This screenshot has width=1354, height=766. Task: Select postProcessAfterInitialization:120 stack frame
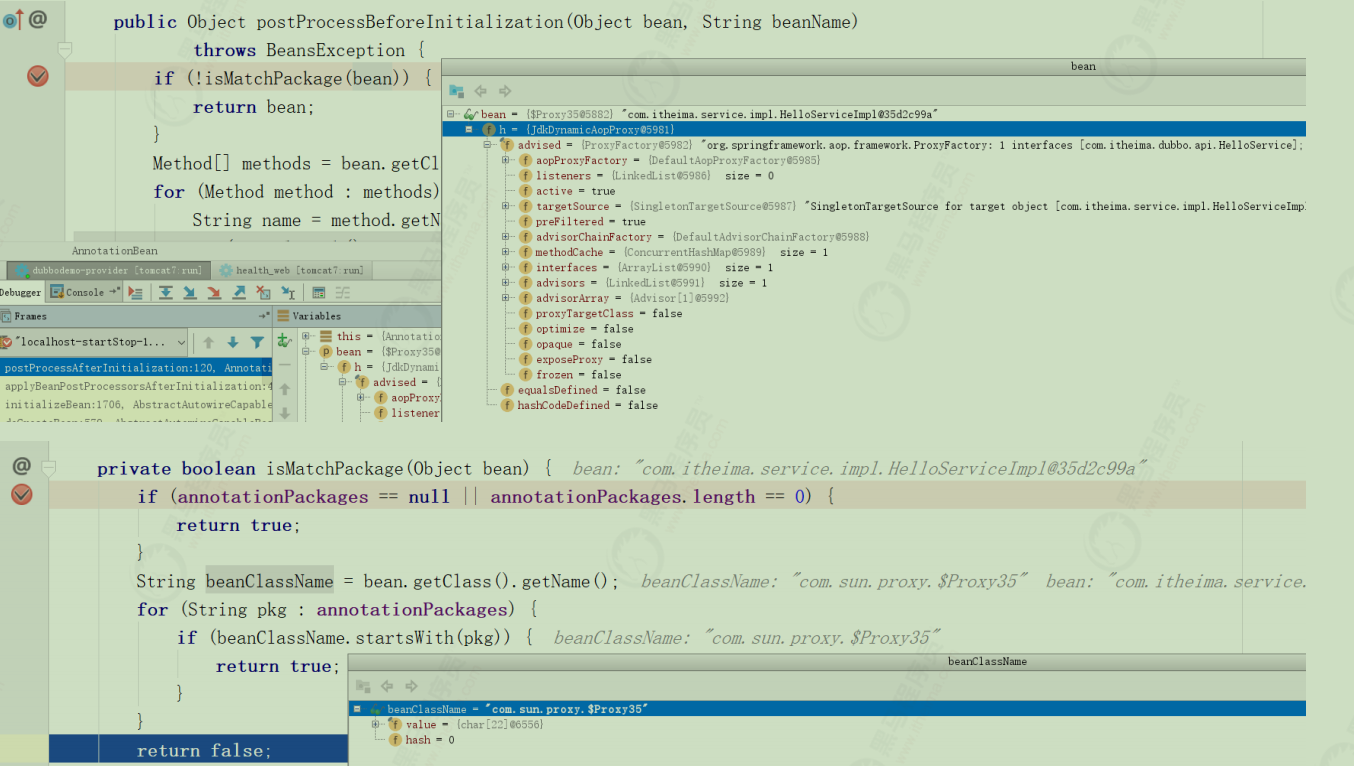(135, 368)
